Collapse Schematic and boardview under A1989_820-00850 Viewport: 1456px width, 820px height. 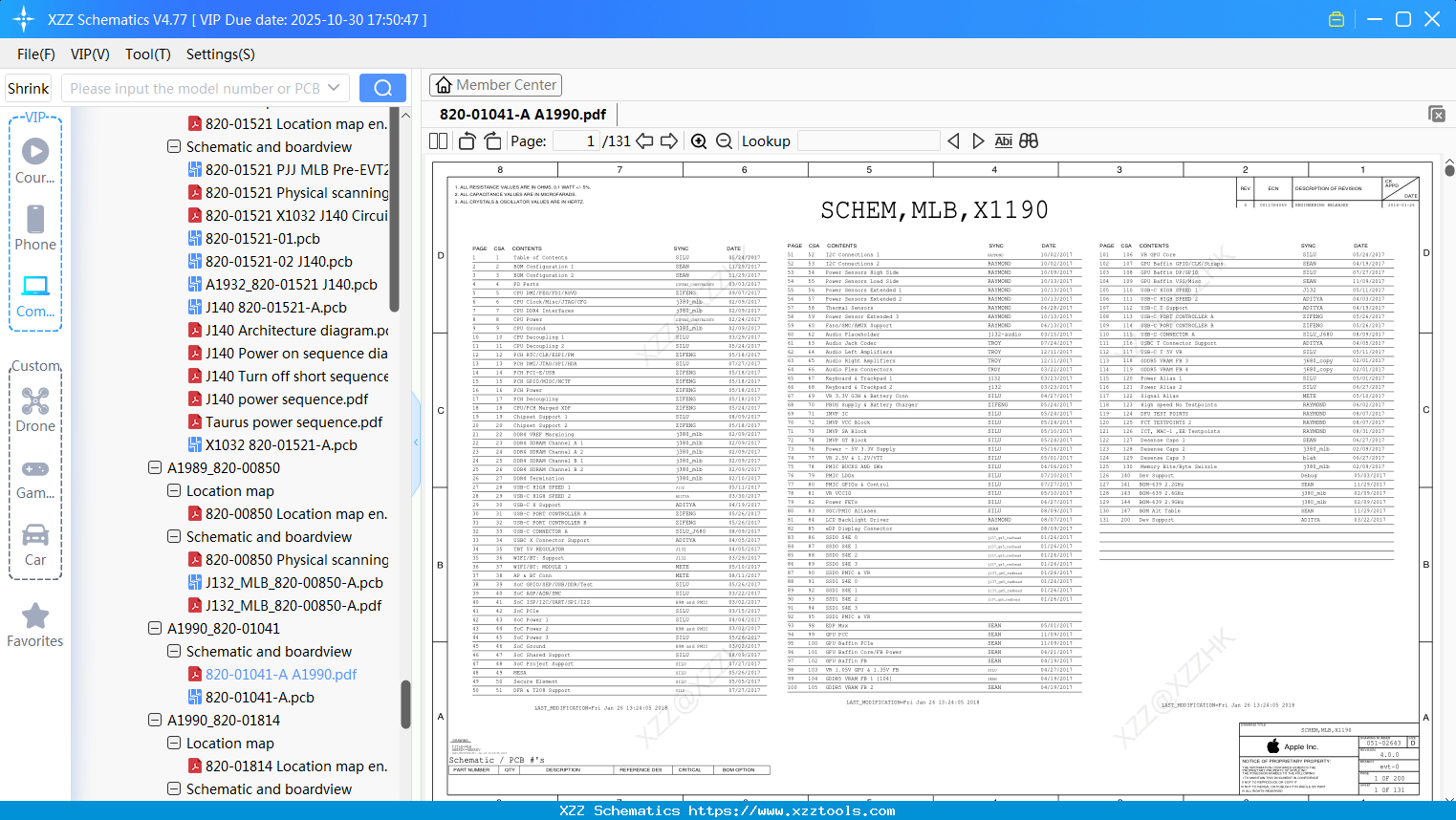174,537
